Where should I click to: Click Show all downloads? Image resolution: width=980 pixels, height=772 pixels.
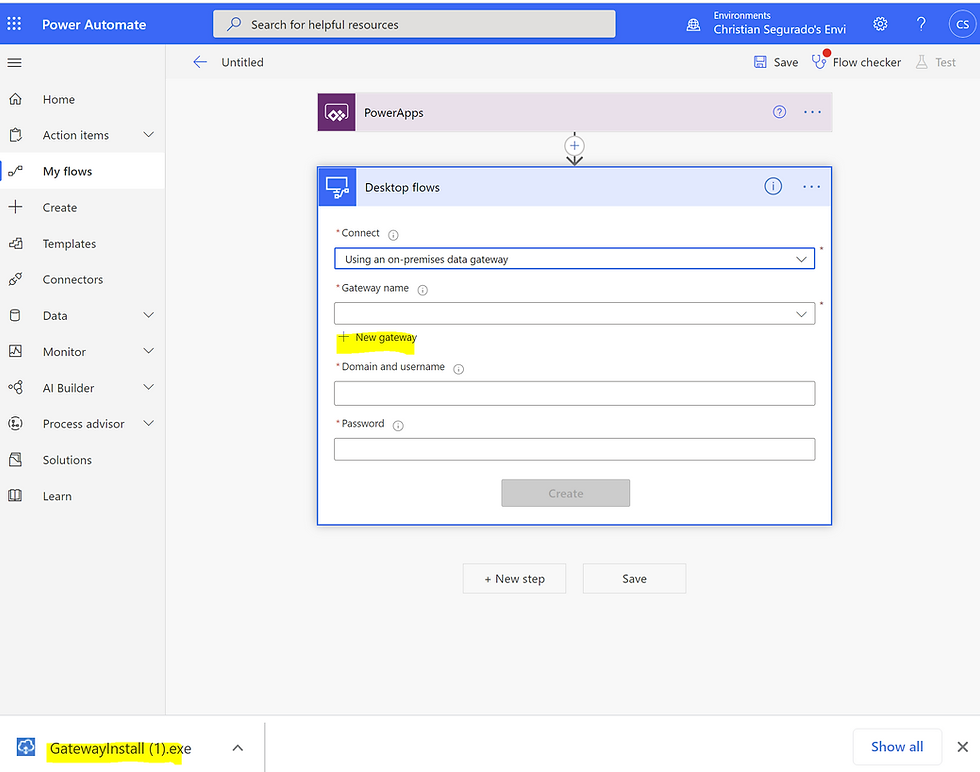(897, 746)
